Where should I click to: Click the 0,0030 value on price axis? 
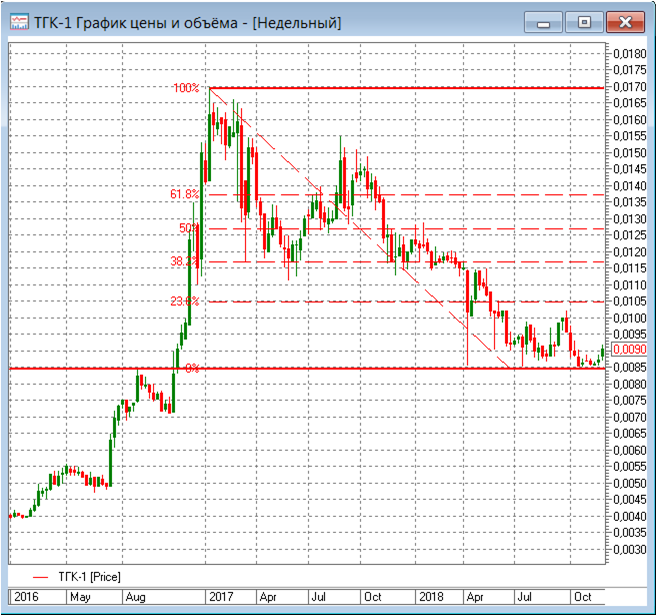point(628,549)
